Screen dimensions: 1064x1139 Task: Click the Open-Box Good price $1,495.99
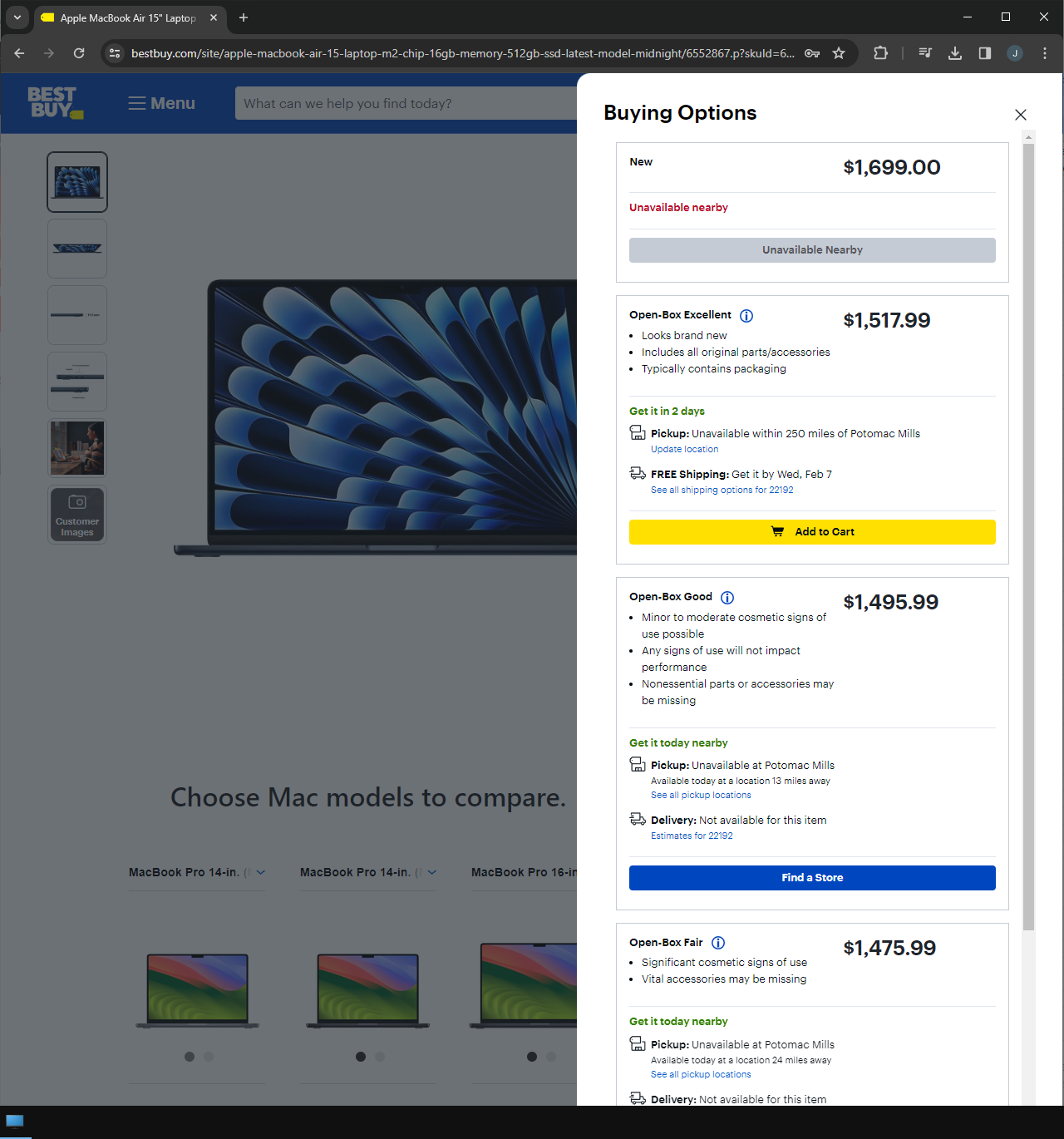click(x=891, y=602)
